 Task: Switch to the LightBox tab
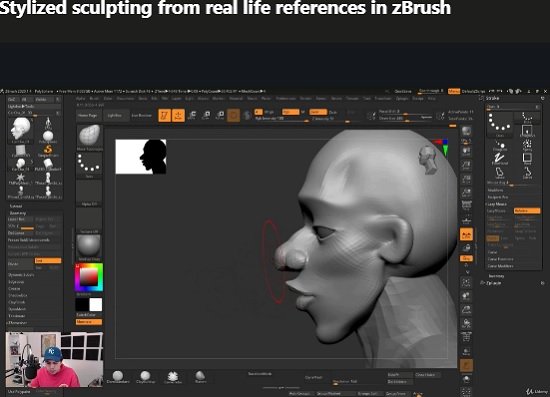115,115
